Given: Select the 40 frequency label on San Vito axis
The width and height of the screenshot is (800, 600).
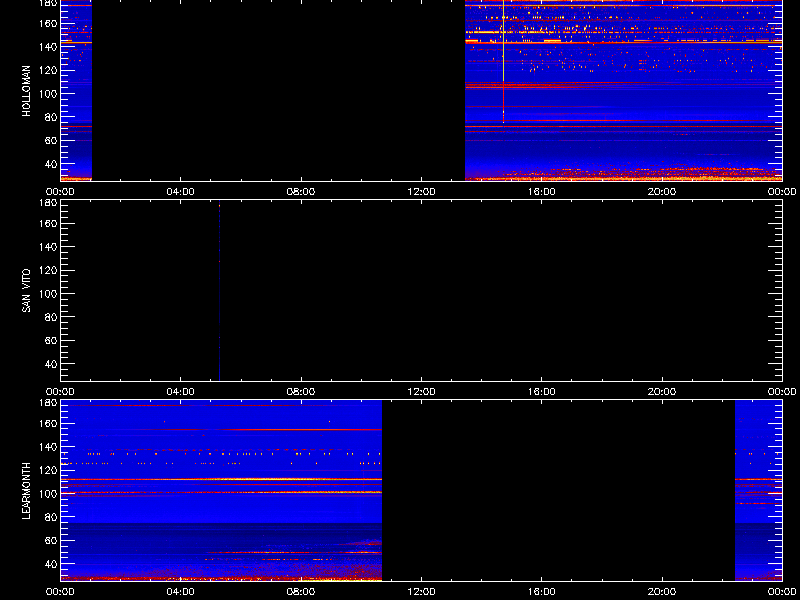Looking at the screenshot, I should click(51, 364).
